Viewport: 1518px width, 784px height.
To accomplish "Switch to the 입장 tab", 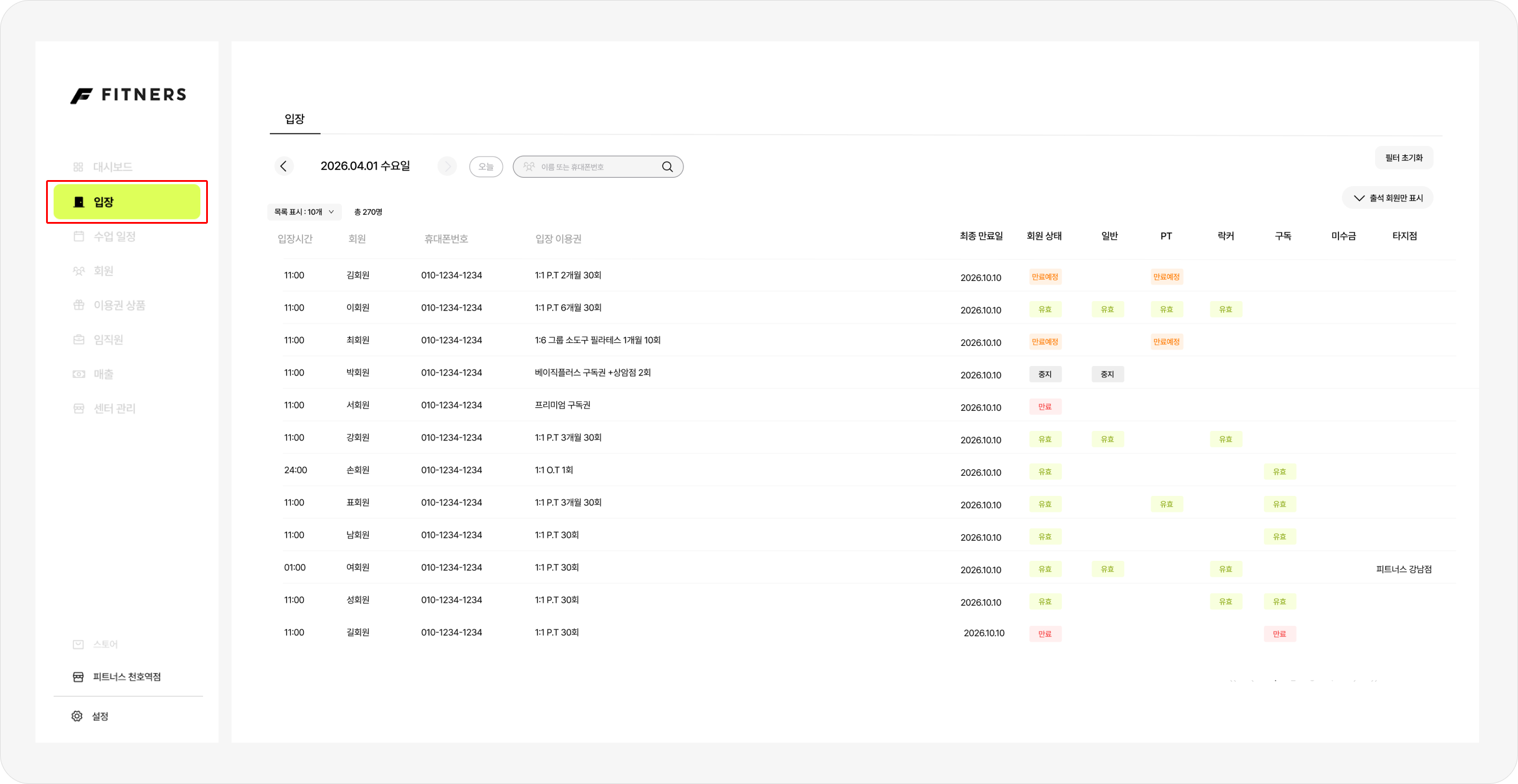I will (294, 119).
